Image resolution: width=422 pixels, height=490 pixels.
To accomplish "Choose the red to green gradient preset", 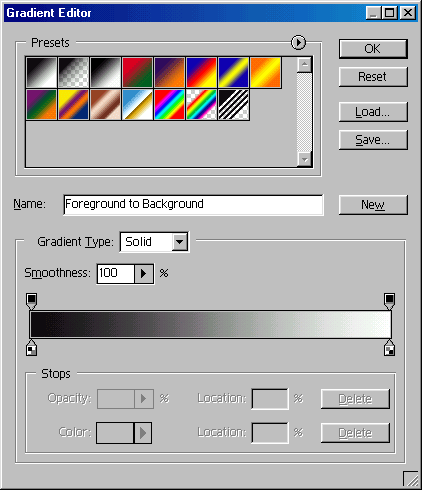I will (137, 72).
